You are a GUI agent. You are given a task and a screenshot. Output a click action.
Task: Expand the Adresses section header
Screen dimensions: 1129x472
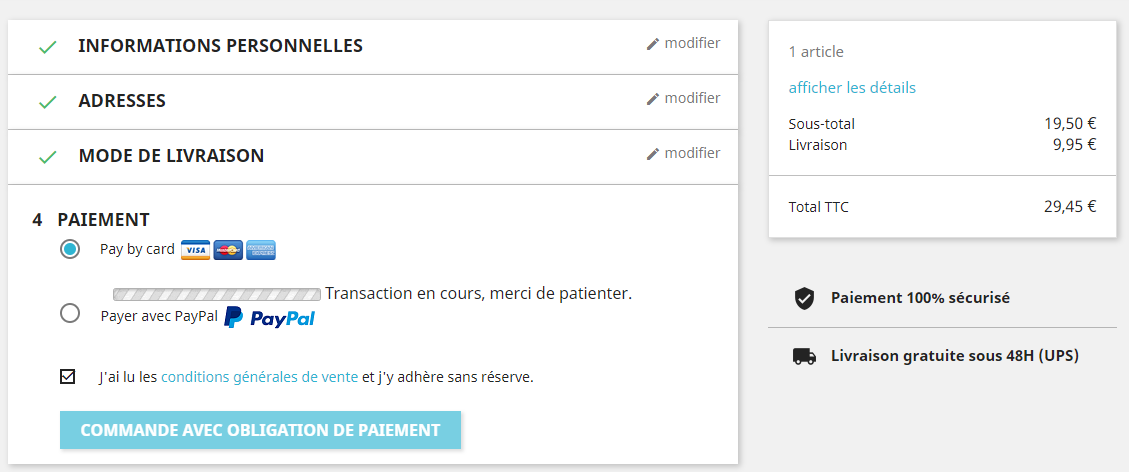[x=122, y=101]
